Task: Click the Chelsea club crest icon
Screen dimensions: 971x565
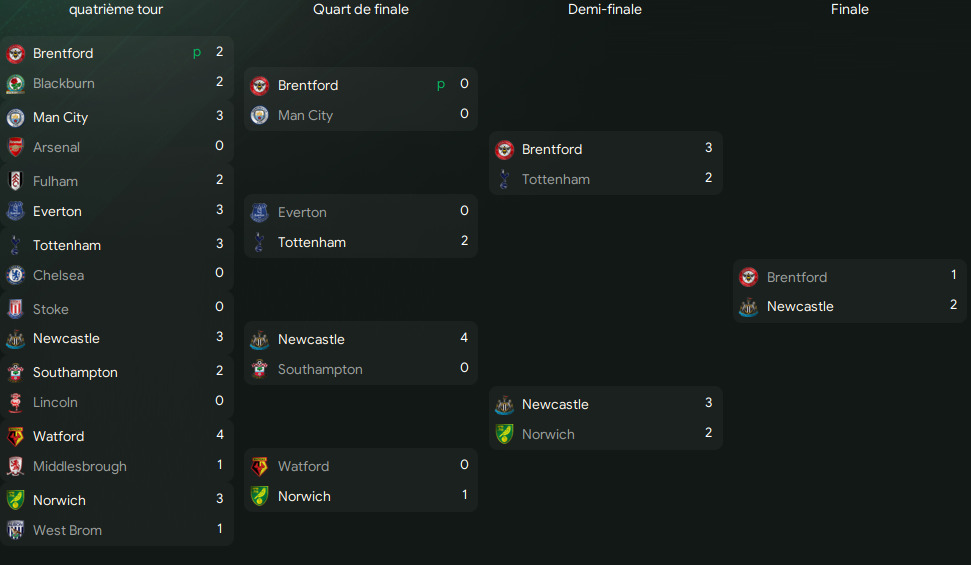Action: [x=15, y=275]
